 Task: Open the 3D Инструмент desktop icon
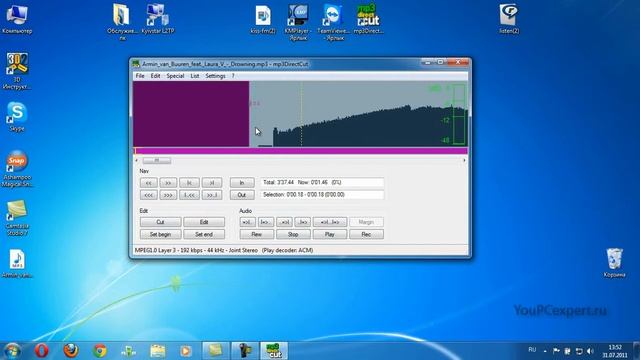(17, 71)
